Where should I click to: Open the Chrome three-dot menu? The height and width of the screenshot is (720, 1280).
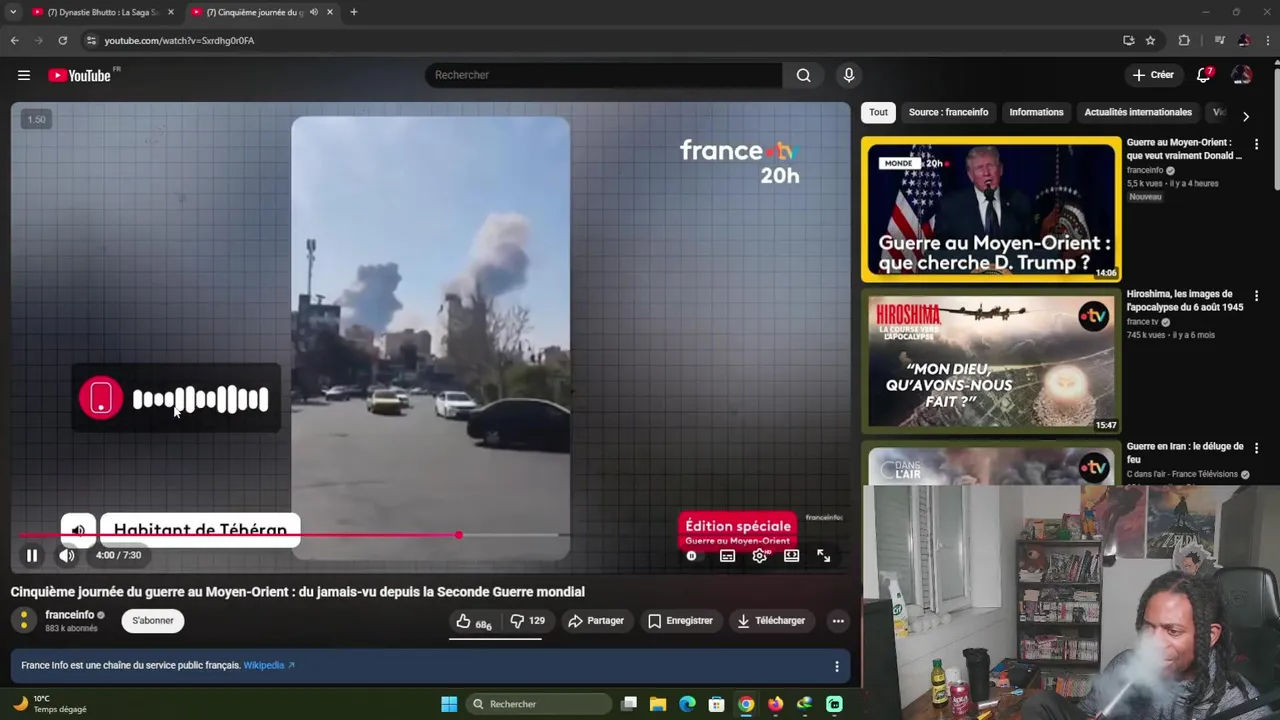[1267, 40]
